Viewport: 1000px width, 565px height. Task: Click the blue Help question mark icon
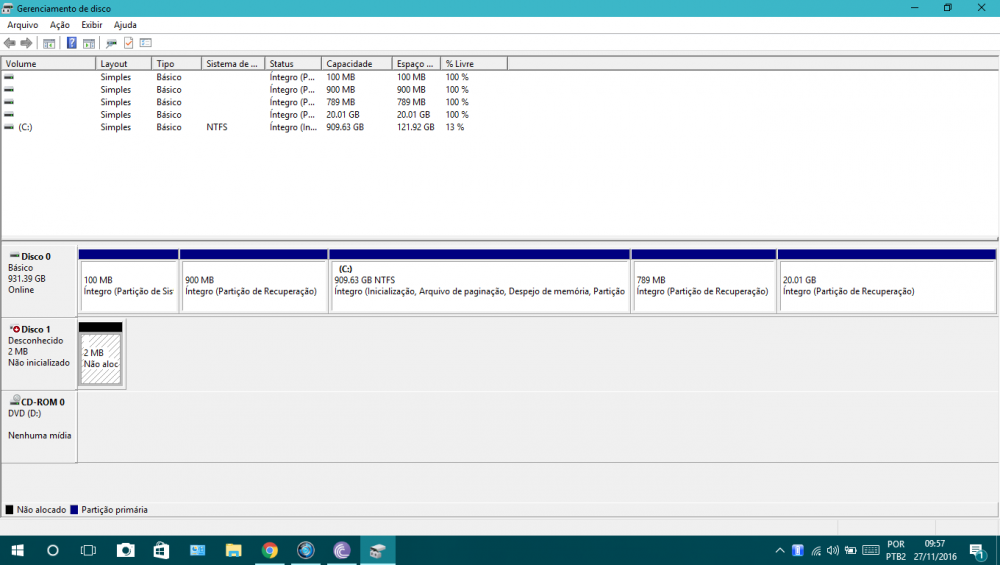72,43
